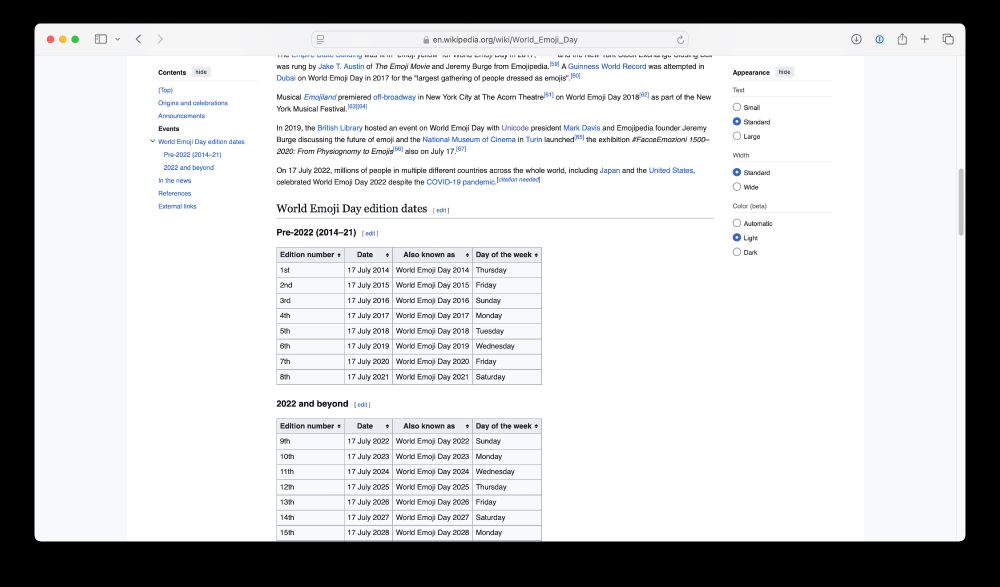Open the COVID-19 pandemic link
Image resolution: width=1000 pixels, height=587 pixels.
(x=460, y=182)
